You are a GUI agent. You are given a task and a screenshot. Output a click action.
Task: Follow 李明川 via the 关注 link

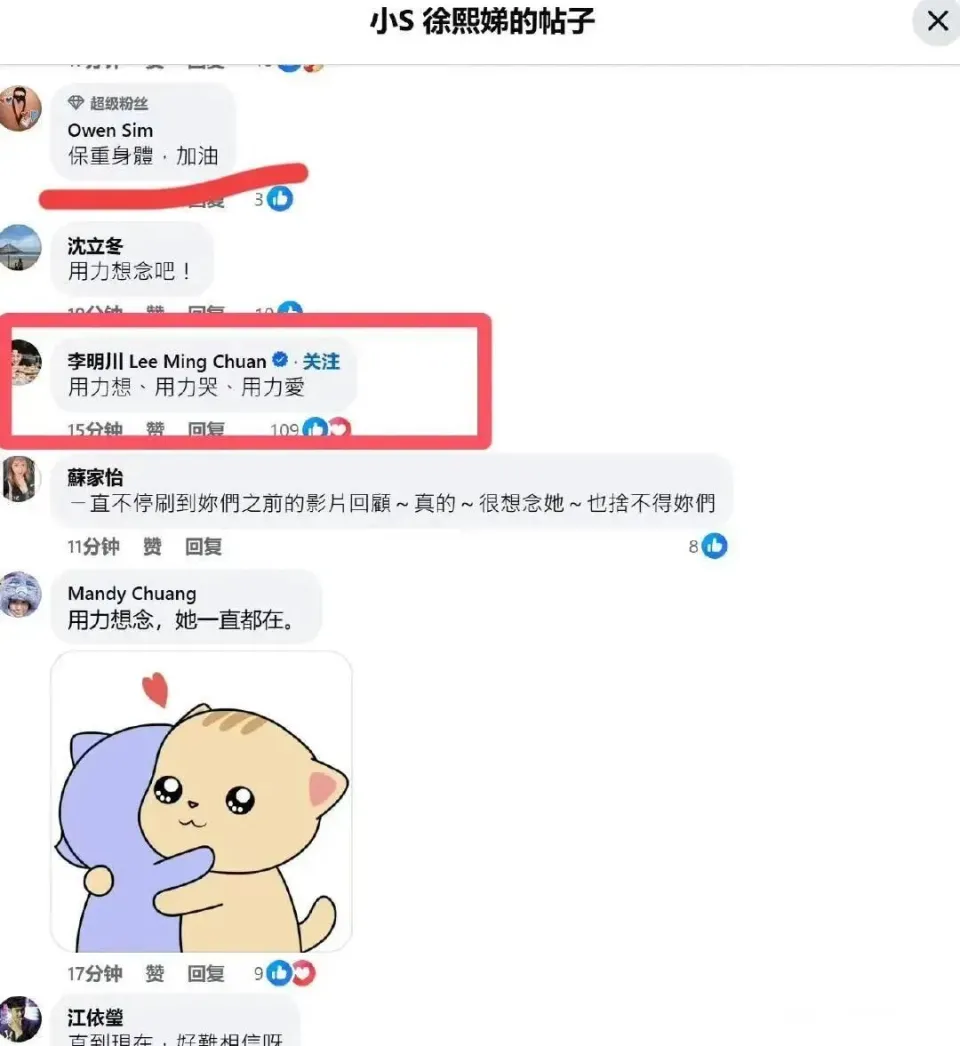321,362
